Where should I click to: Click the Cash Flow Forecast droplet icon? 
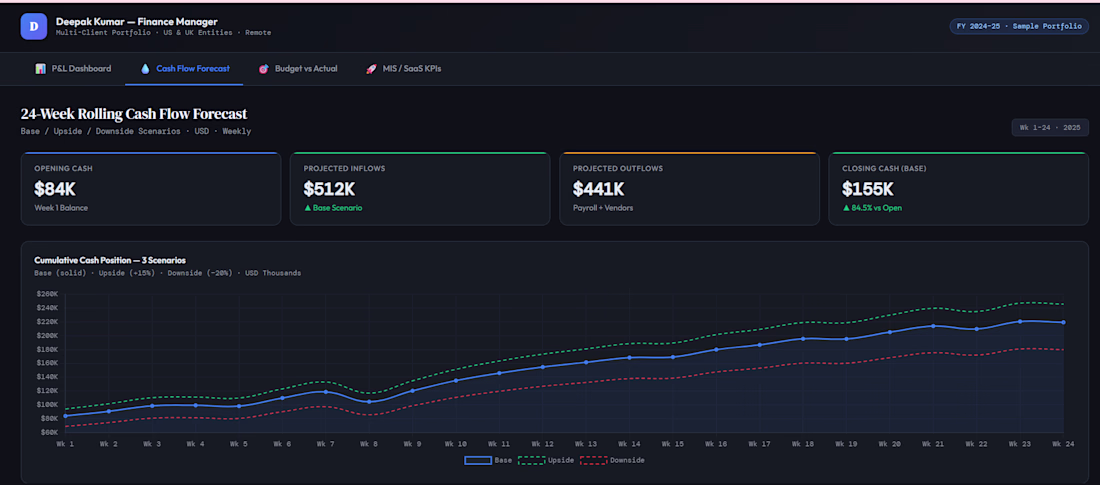(145, 69)
